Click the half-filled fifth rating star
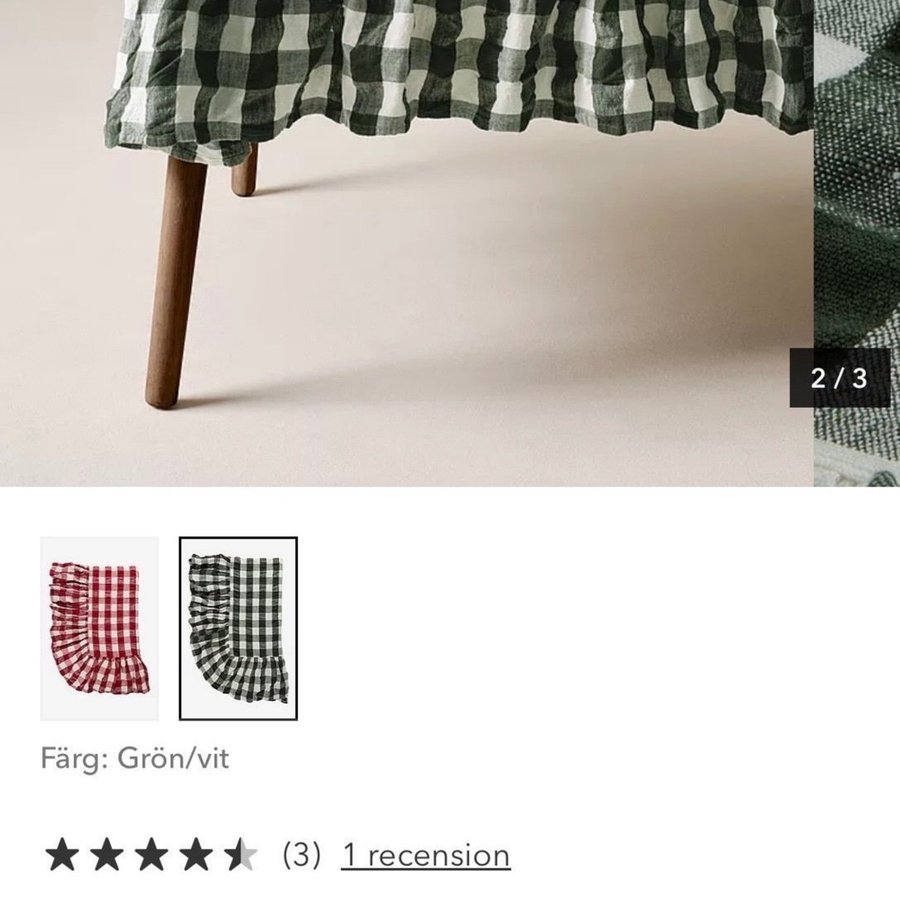This screenshot has height=900, width=900. [241, 855]
